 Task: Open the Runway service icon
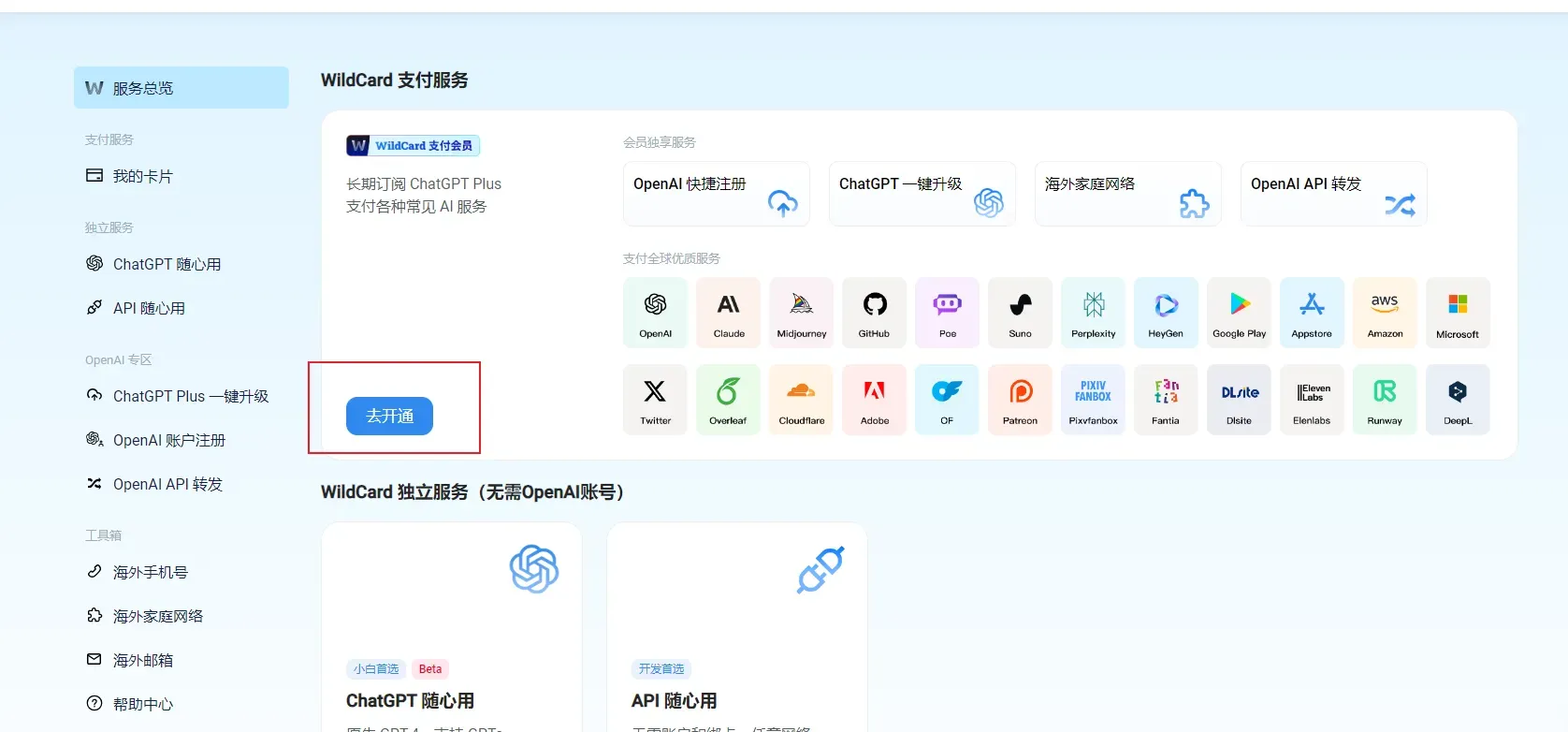click(x=1385, y=400)
